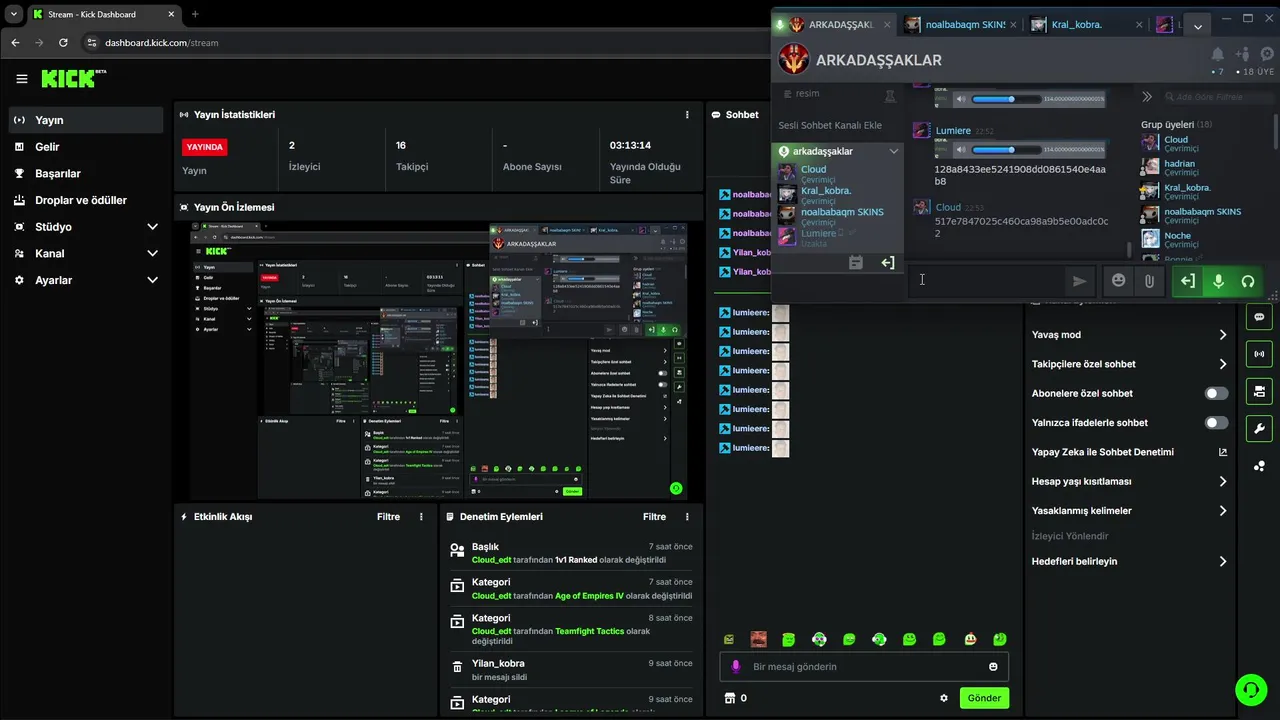Open the green support headset button
1280x720 pixels.
pyautogui.click(x=1250, y=689)
